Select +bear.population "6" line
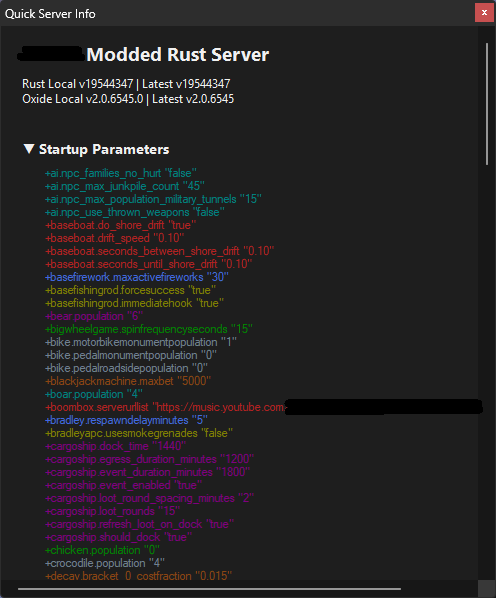The width and height of the screenshot is (496, 598). tap(94, 316)
